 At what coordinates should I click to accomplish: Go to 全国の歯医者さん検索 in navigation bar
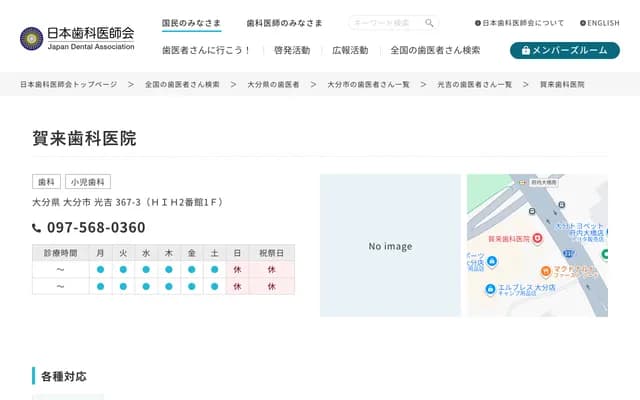435,50
